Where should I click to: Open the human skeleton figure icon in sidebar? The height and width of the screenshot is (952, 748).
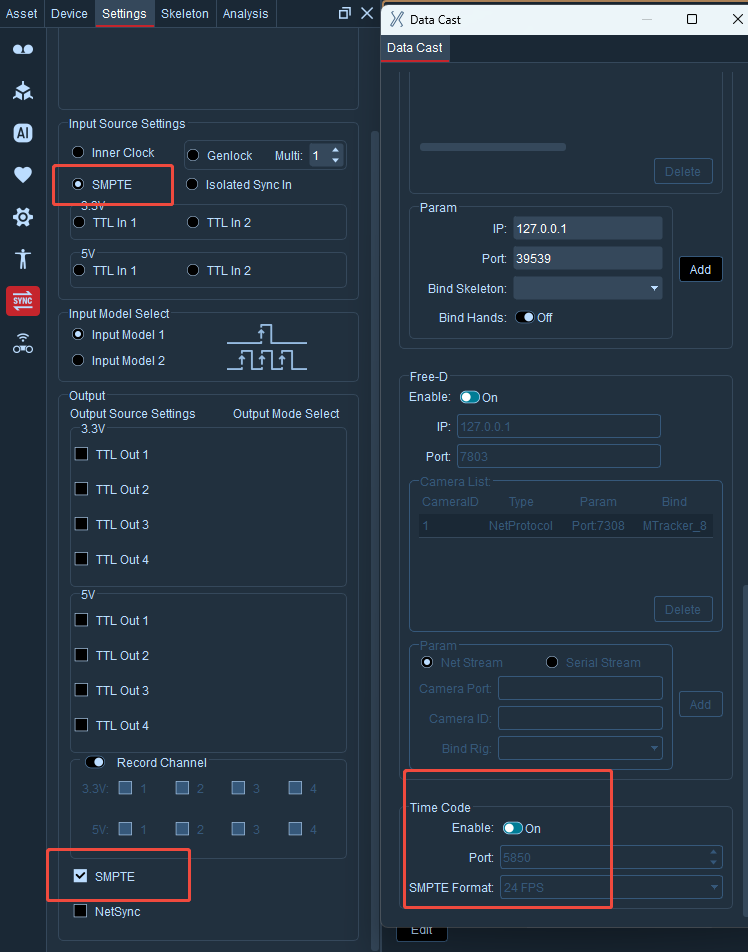pos(23,259)
